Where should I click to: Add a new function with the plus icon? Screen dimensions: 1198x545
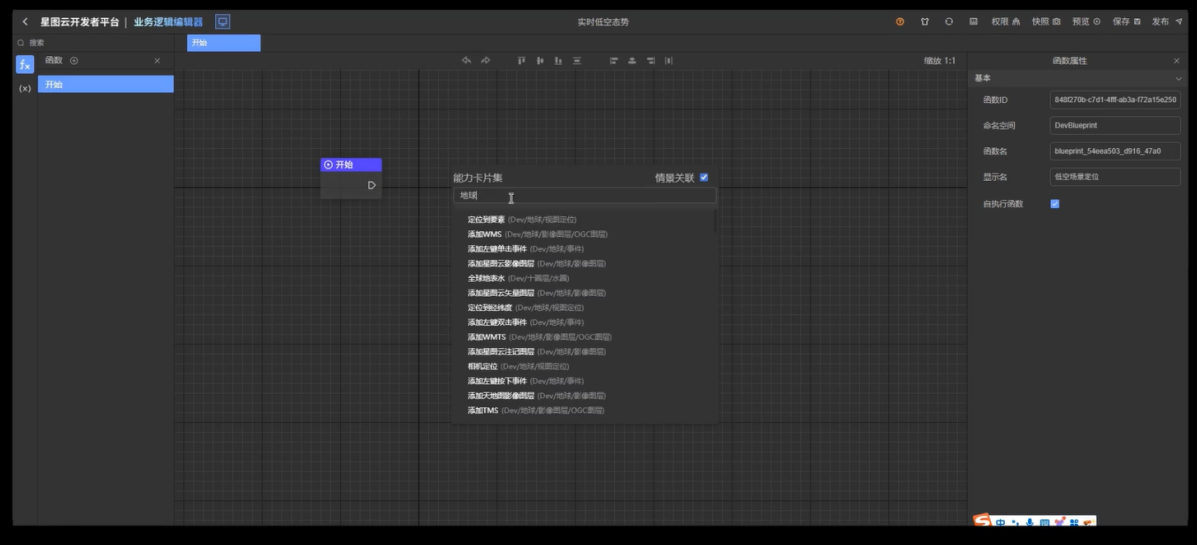point(74,60)
